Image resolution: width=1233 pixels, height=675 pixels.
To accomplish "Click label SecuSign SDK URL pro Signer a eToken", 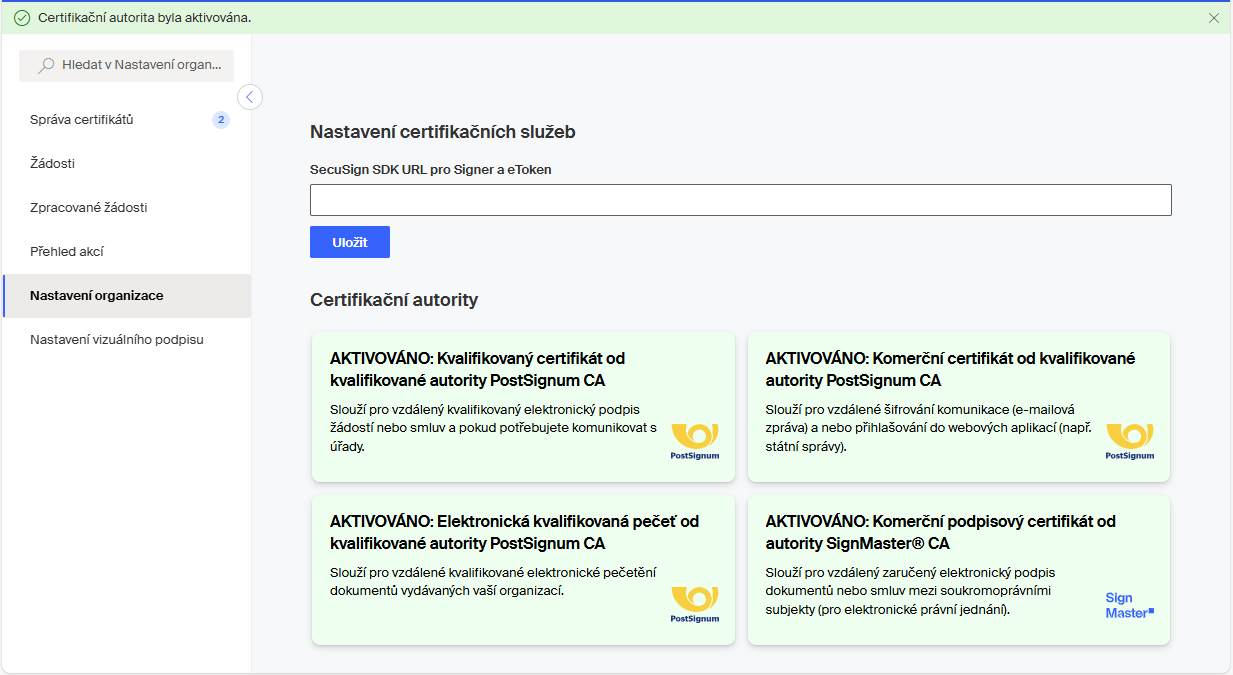I will pyautogui.click(x=431, y=170).
